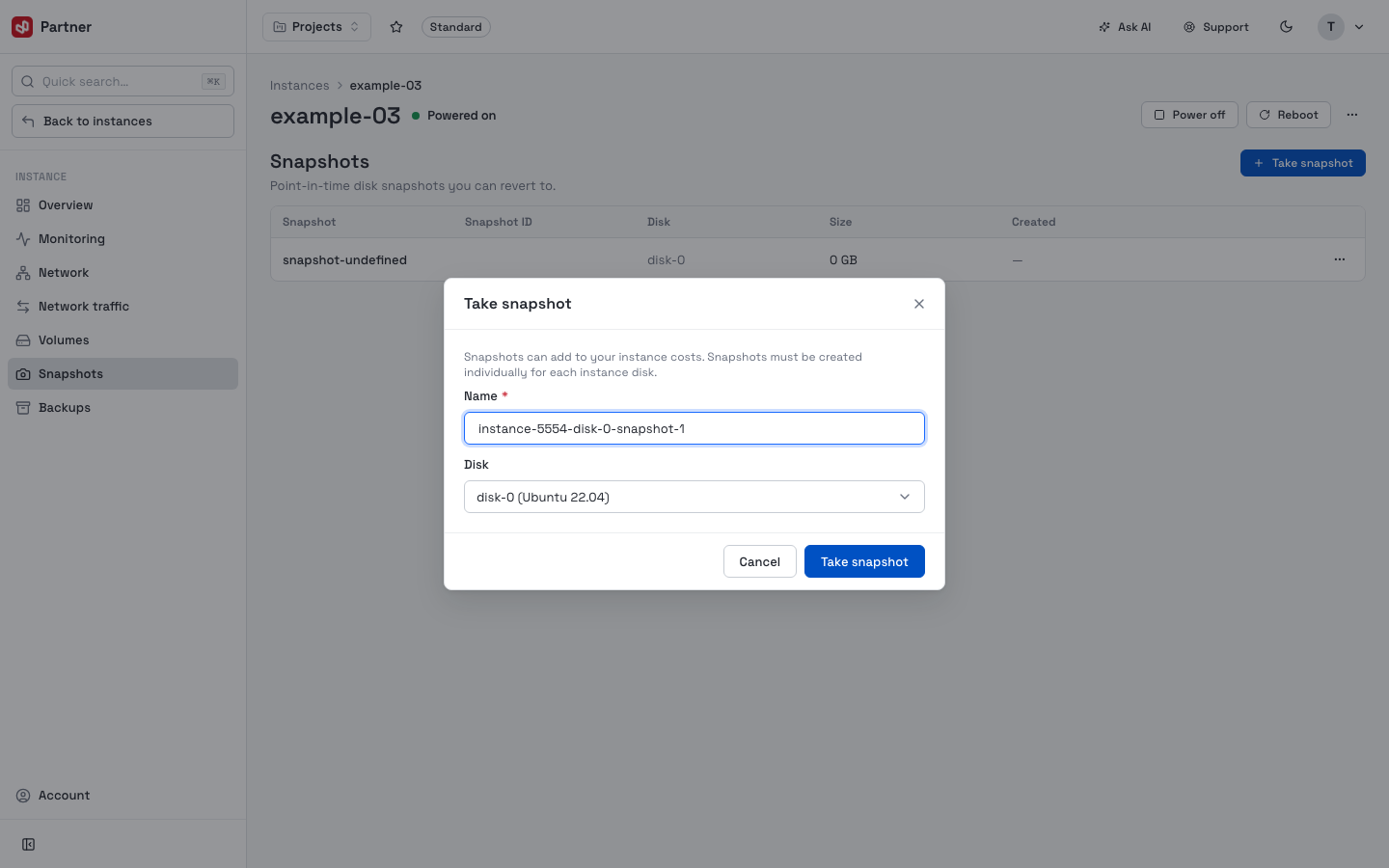Select Snapshots in sidebar

coord(123,374)
